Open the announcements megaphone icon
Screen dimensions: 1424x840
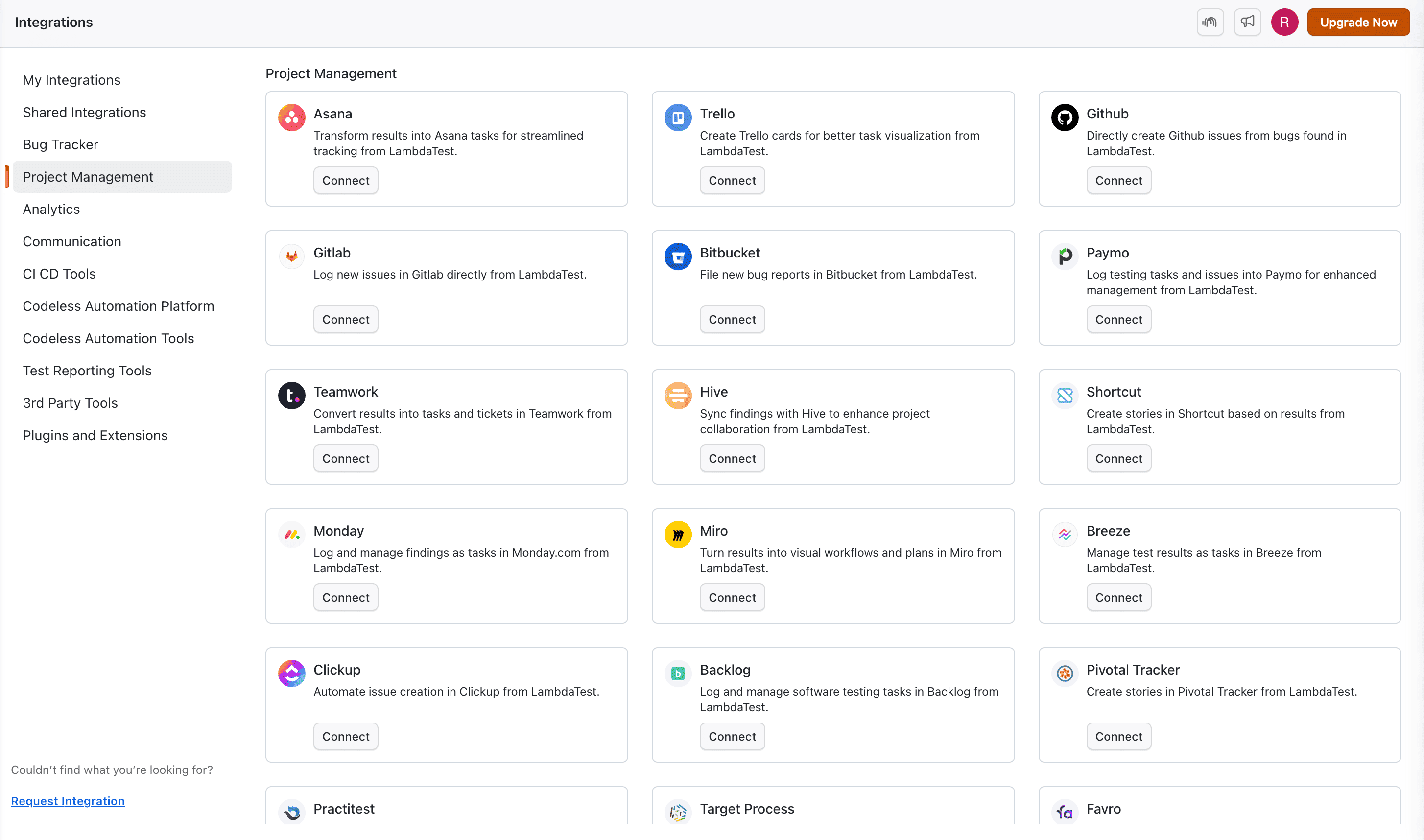click(1247, 22)
